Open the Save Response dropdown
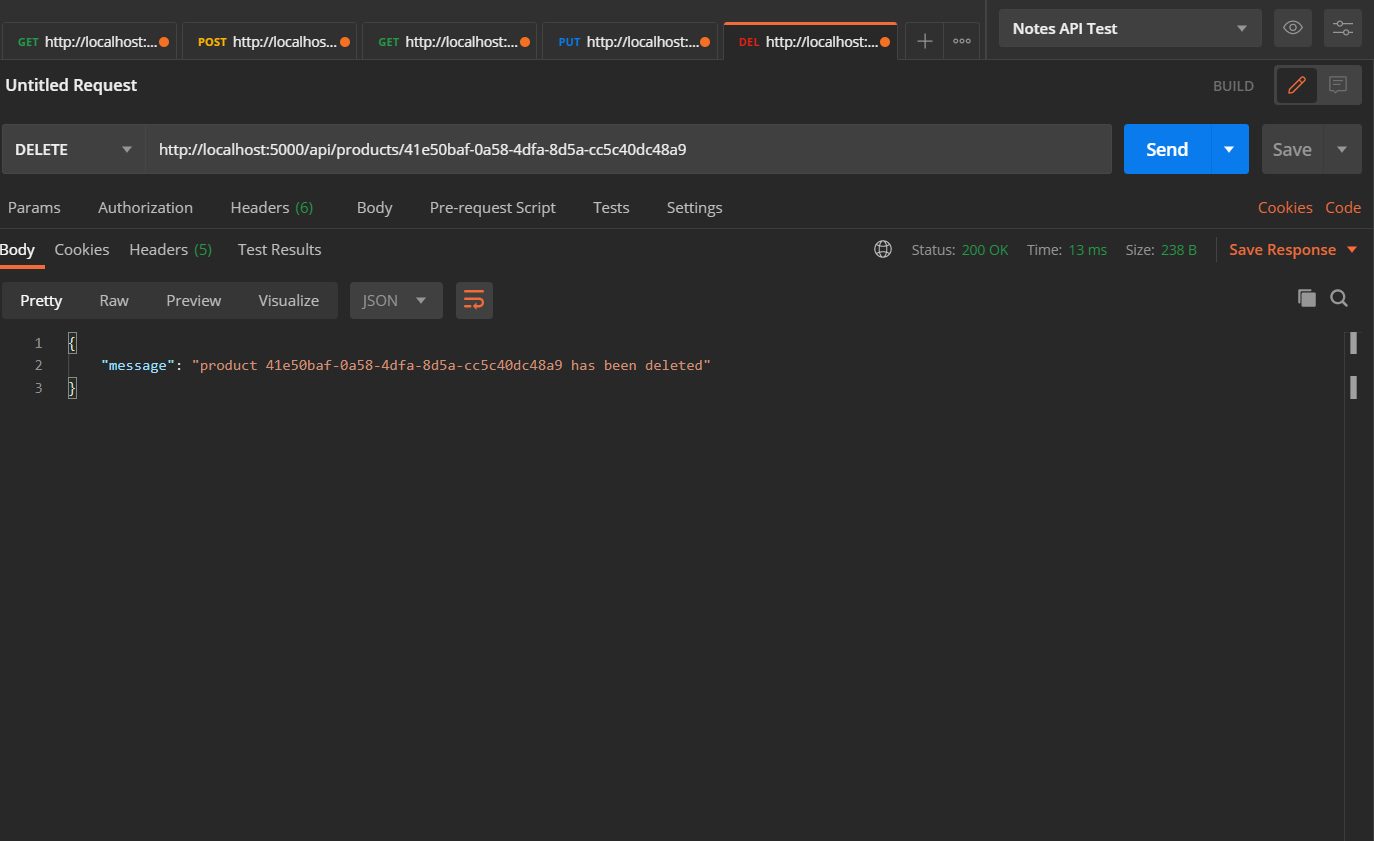 [1293, 250]
